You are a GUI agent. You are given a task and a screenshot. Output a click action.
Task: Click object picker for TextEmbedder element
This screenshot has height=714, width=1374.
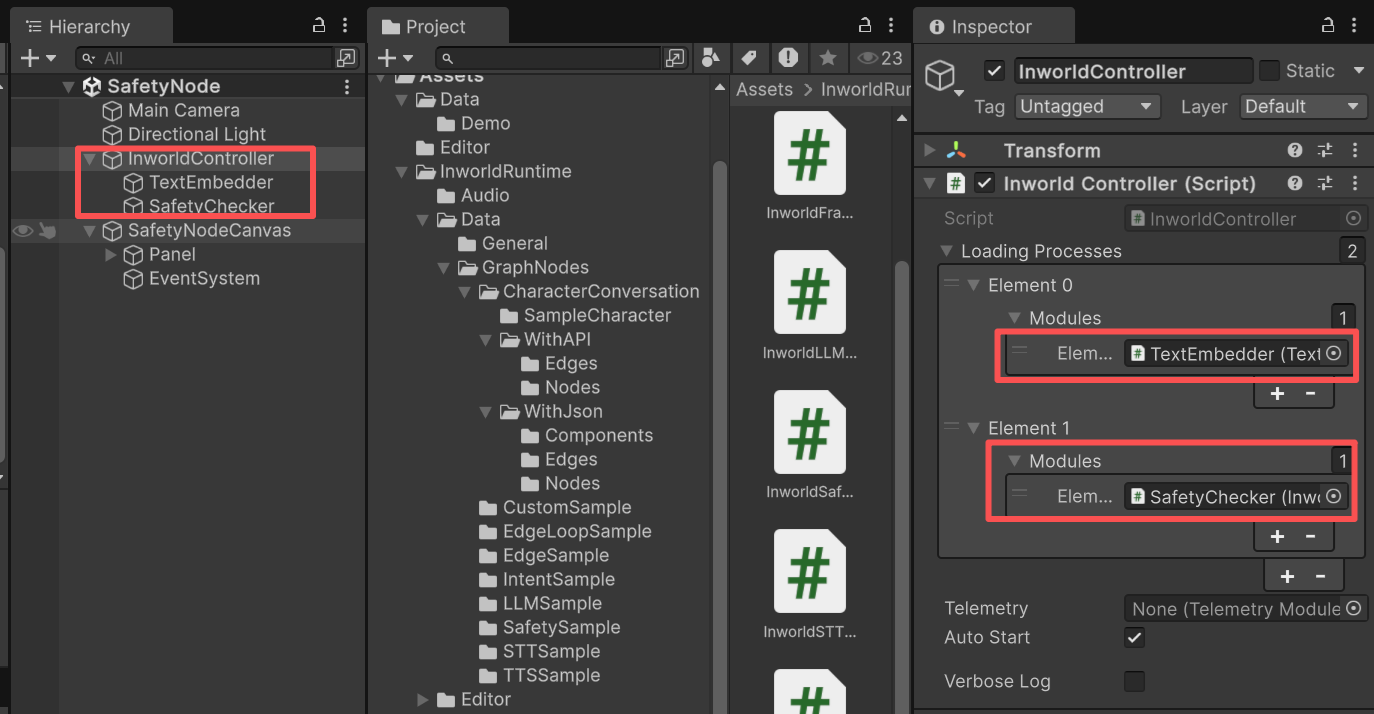click(1333, 354)
